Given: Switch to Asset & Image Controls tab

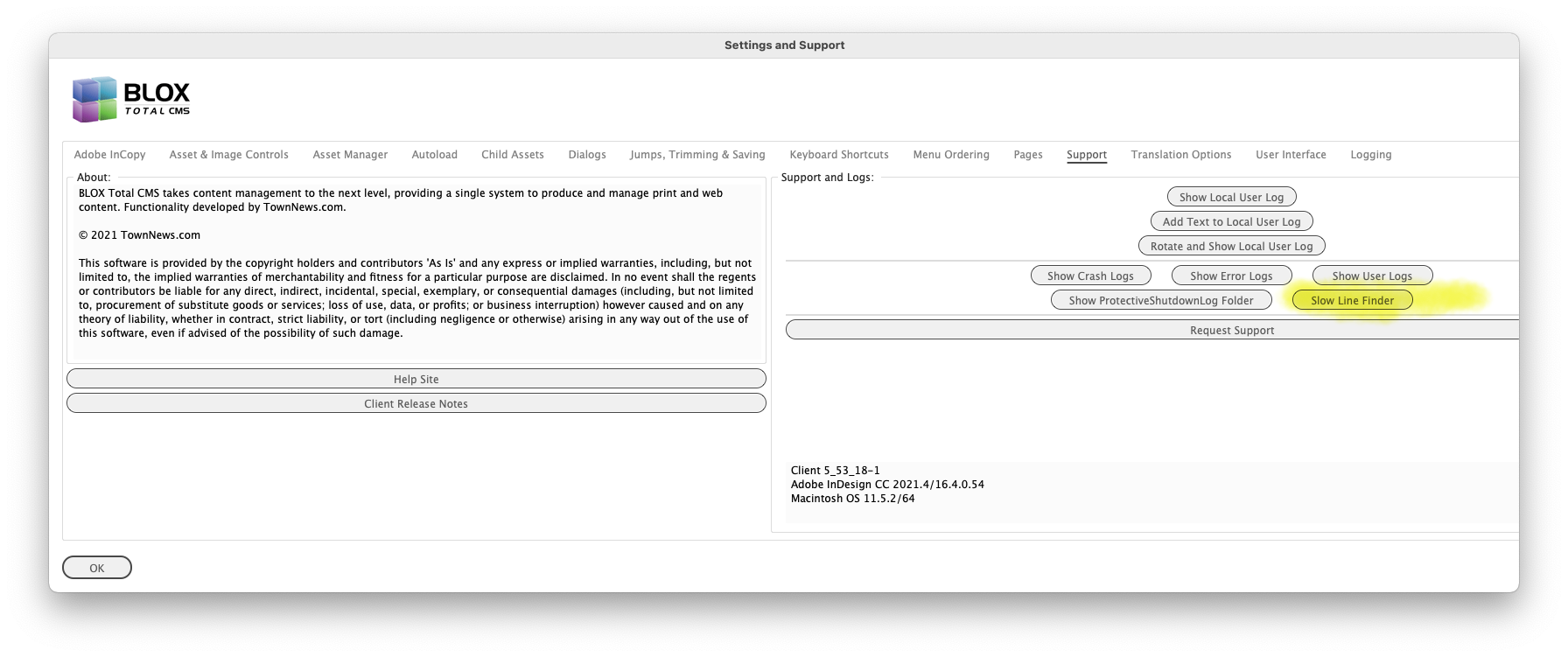Looking at the screenshot, I should click(228, 155).
